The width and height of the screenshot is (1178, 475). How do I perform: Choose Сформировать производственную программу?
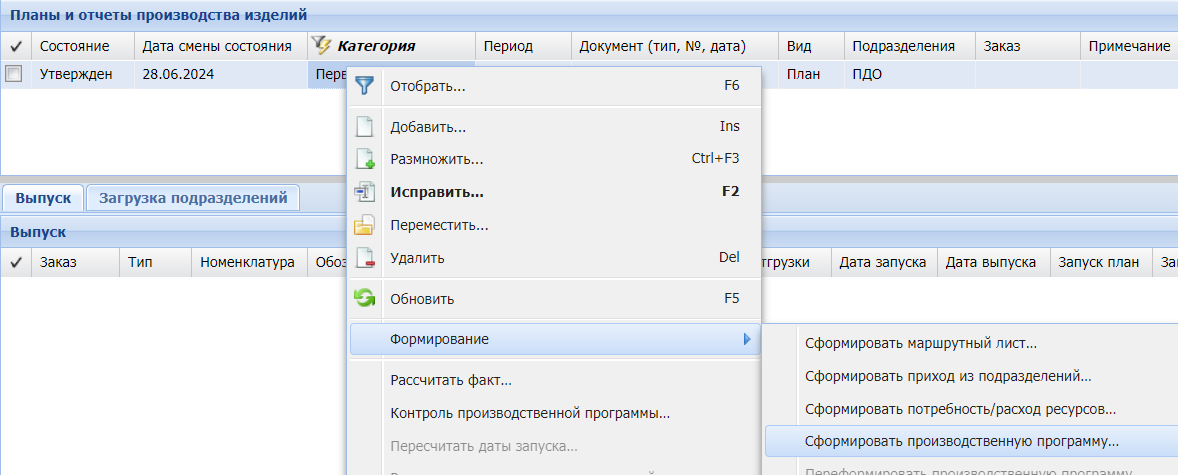962,440
